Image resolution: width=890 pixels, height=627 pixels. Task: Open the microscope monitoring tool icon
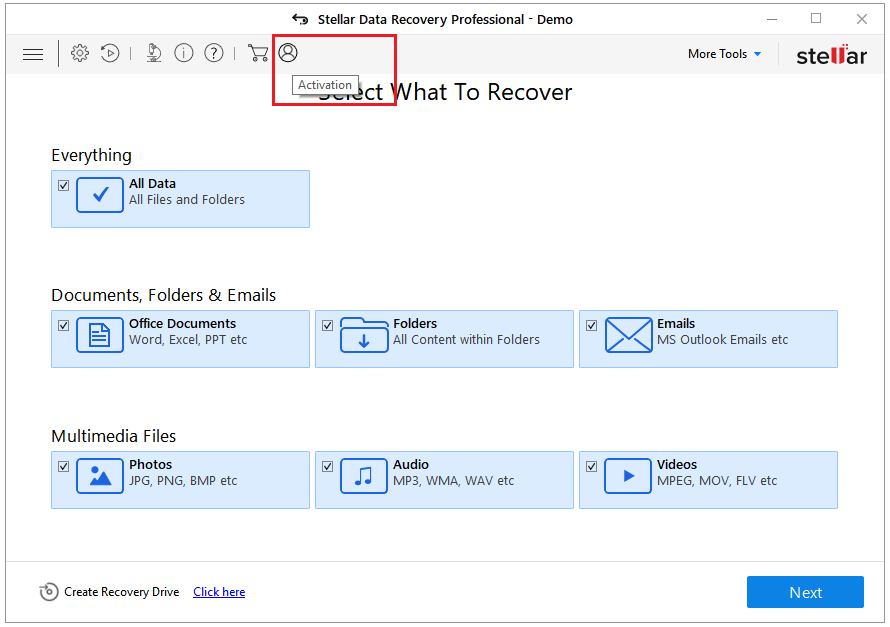tap(154, 53)
